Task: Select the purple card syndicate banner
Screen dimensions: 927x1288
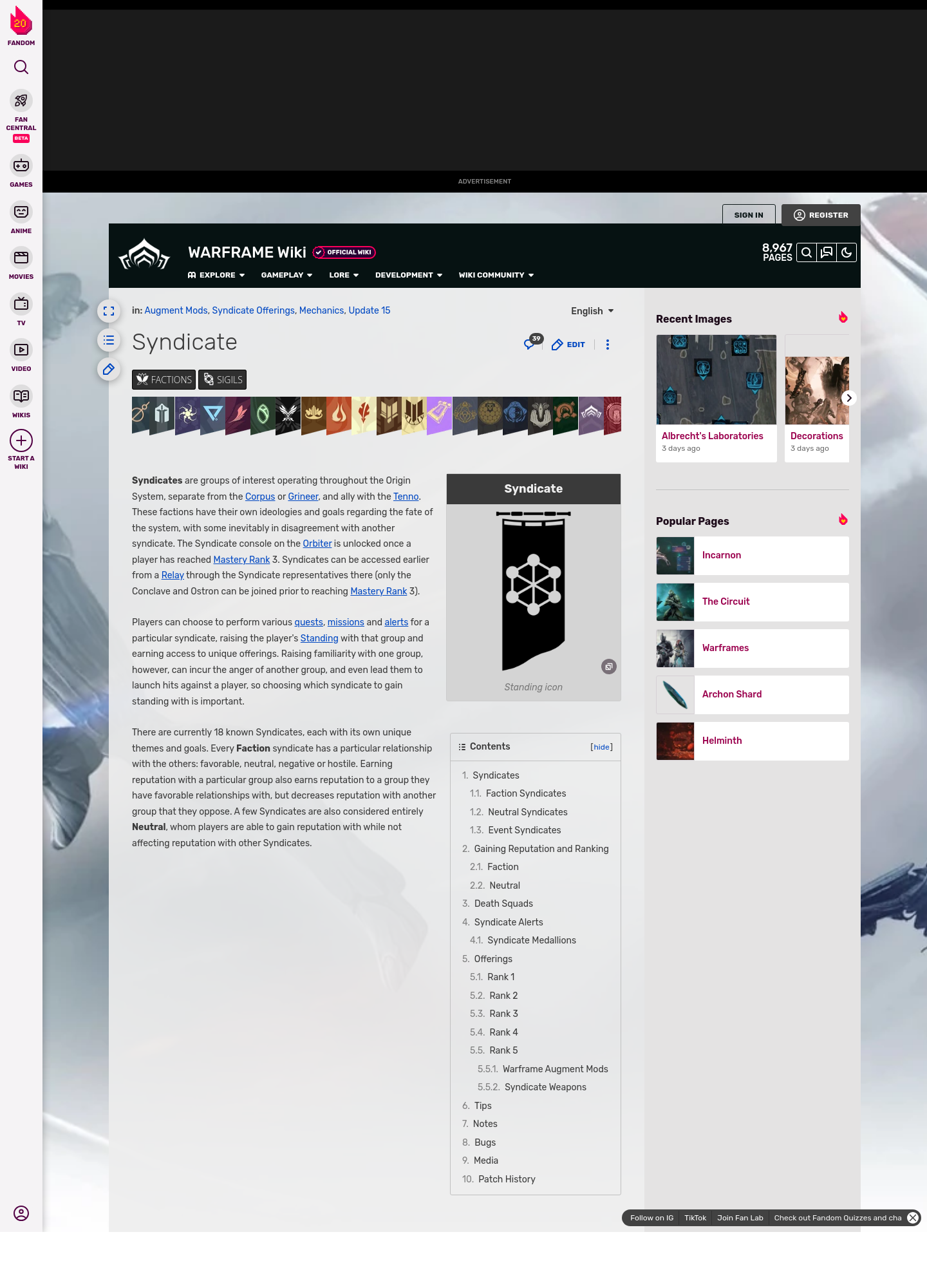Action: (439, 415)
